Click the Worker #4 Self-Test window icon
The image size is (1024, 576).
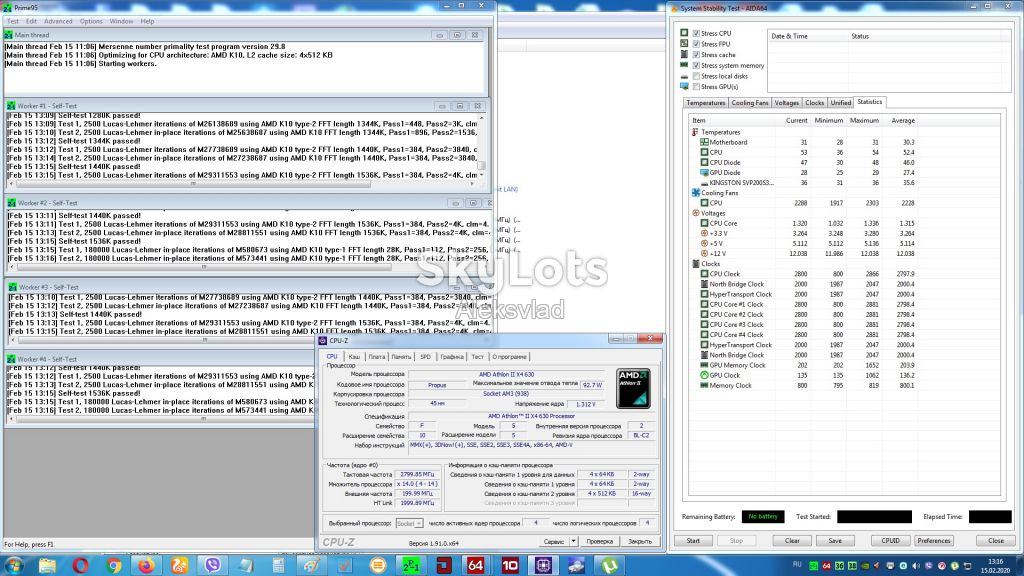(x=11, y=359)
